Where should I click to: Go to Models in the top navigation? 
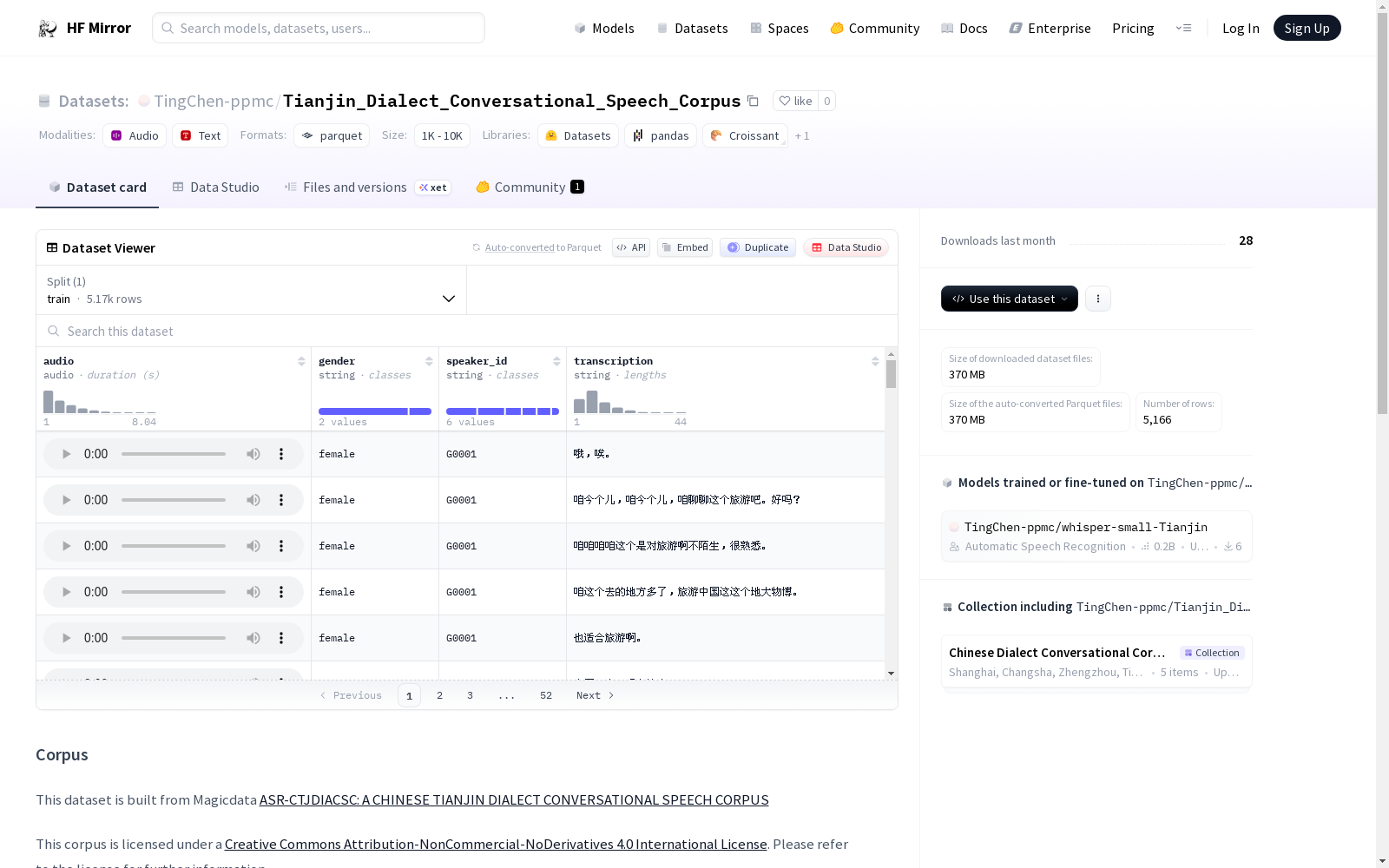pyautogui.click(x=604, y=29)
